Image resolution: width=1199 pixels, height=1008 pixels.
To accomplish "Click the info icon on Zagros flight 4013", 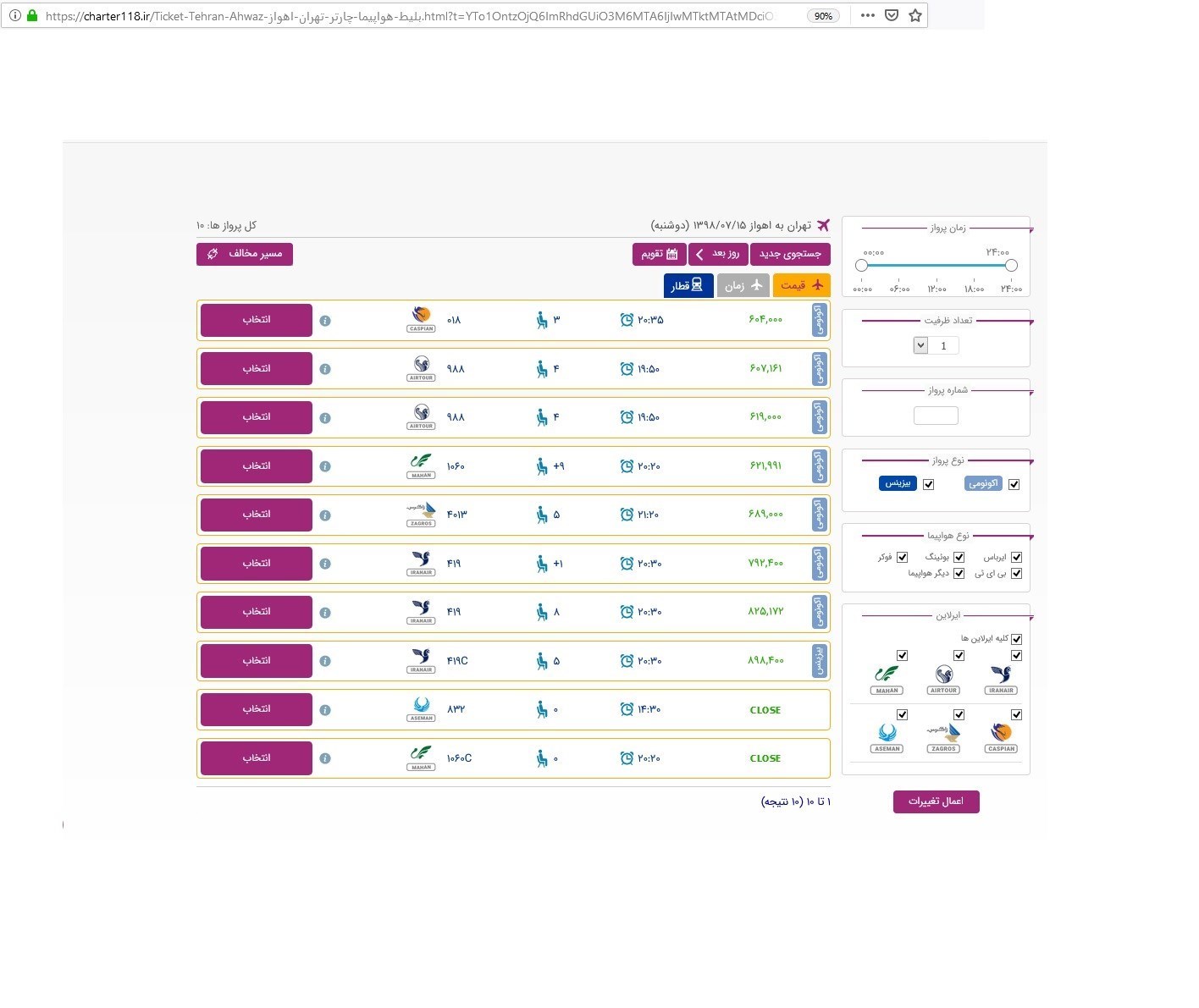I will pos(325,515).
